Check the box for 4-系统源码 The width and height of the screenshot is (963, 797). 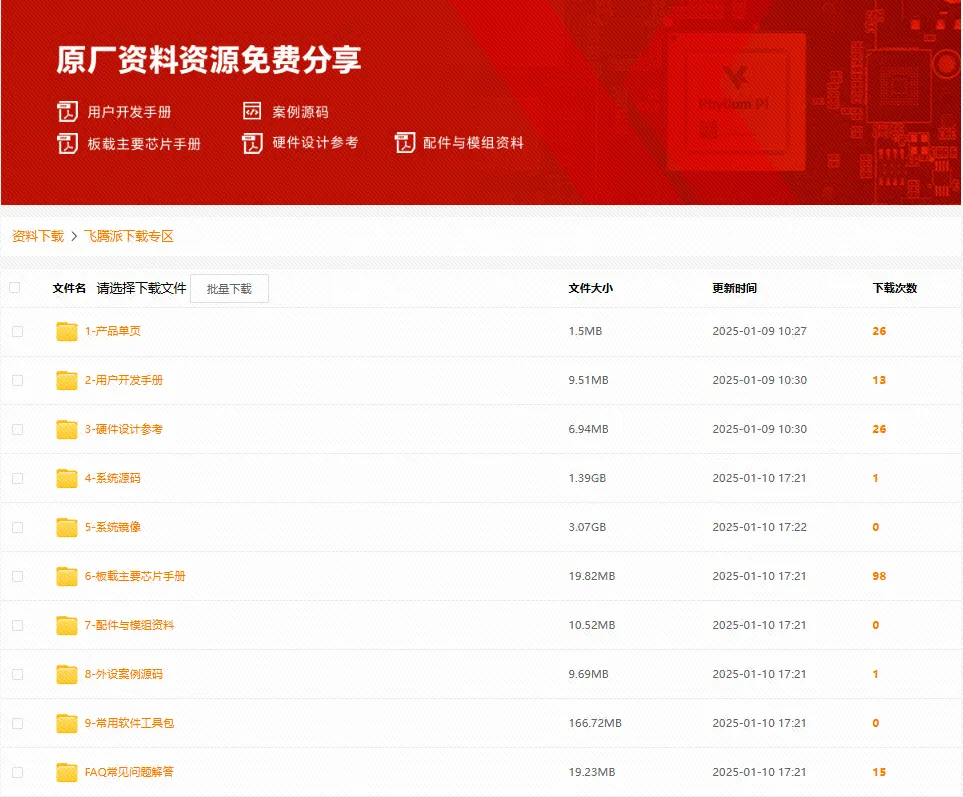[x=17, y=478]
